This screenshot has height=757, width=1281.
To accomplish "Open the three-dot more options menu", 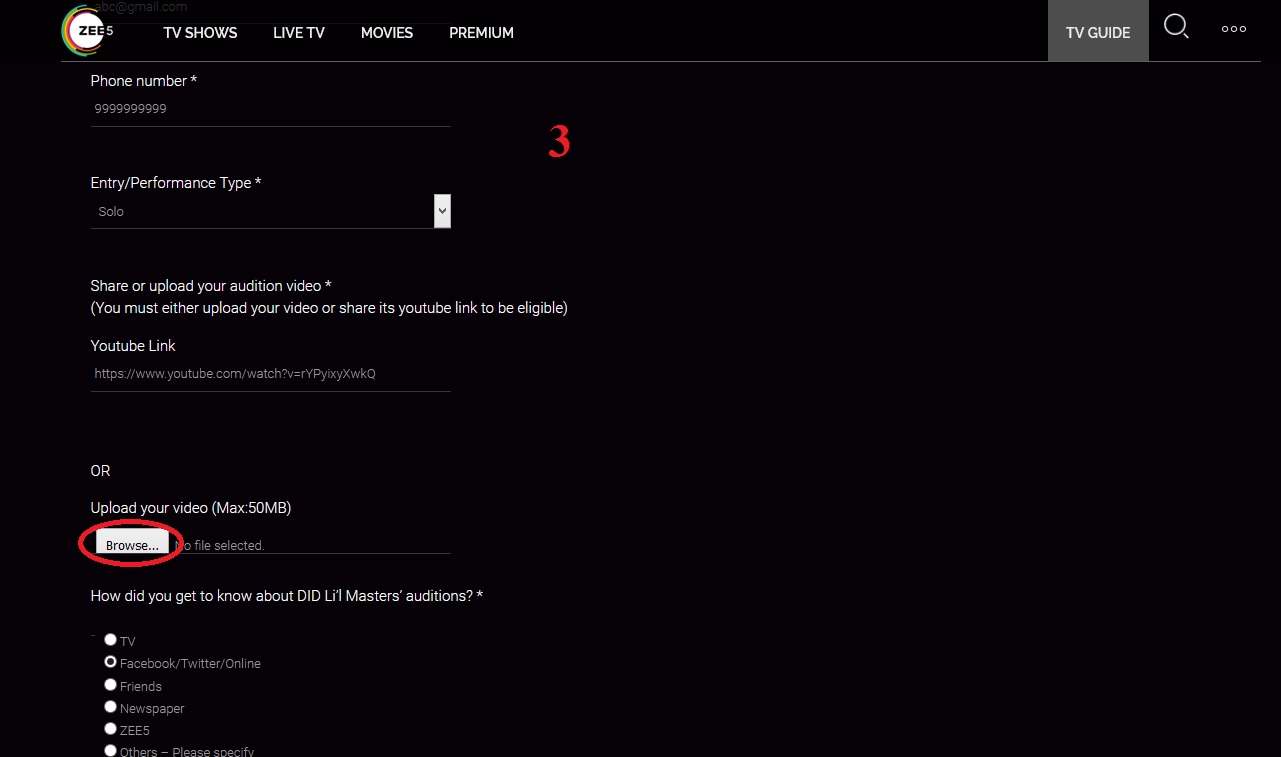I will point(1233,29).
